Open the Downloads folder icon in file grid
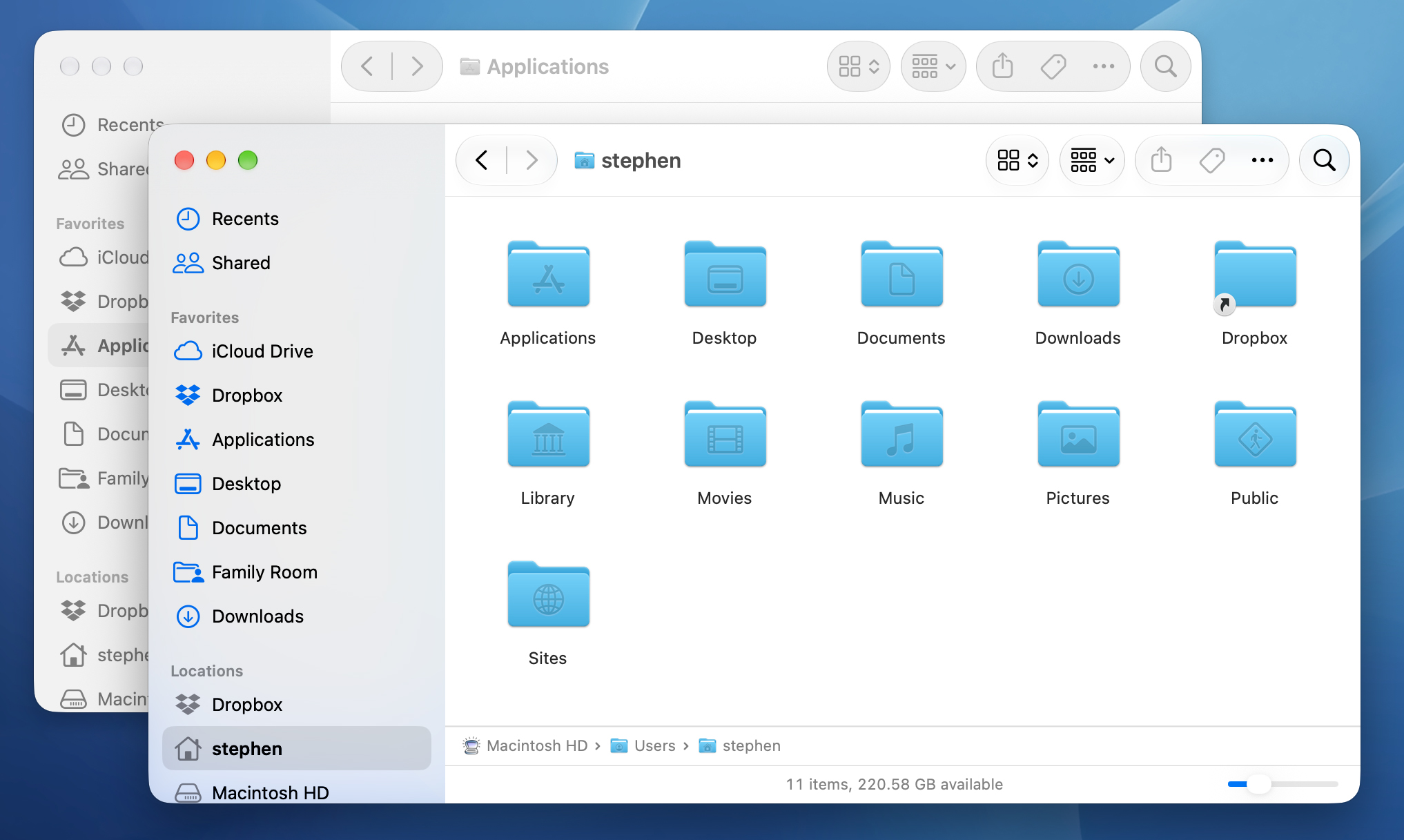This screenshot has width=1404, height=840. tap(1078, 274)
